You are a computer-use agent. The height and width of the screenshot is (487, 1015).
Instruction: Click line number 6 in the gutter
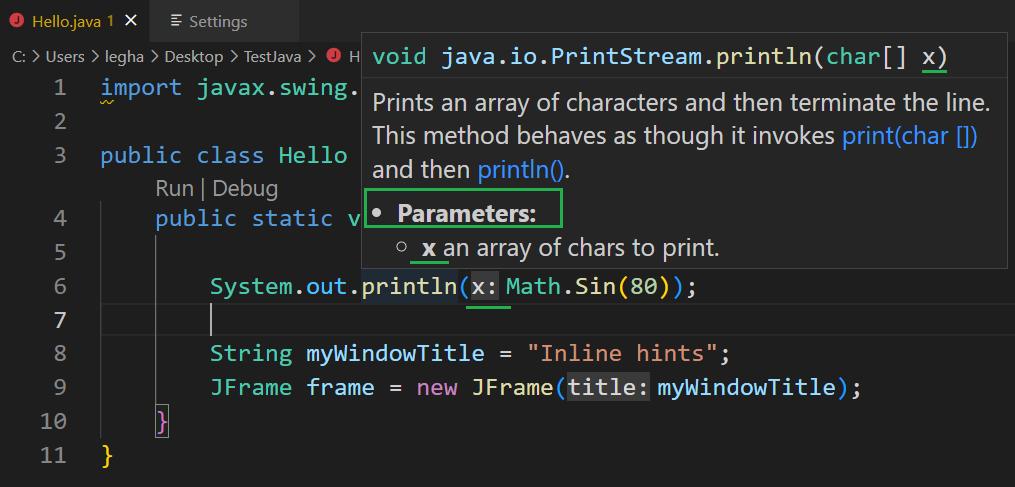60,286
